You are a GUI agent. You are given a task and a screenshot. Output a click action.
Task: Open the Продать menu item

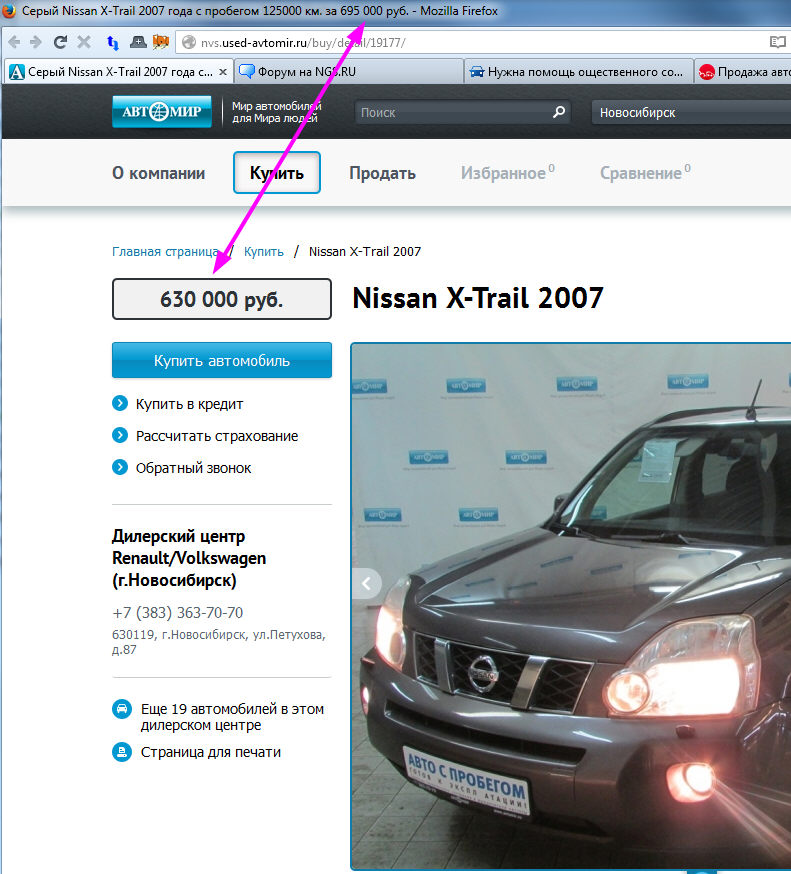click(382, 173)
